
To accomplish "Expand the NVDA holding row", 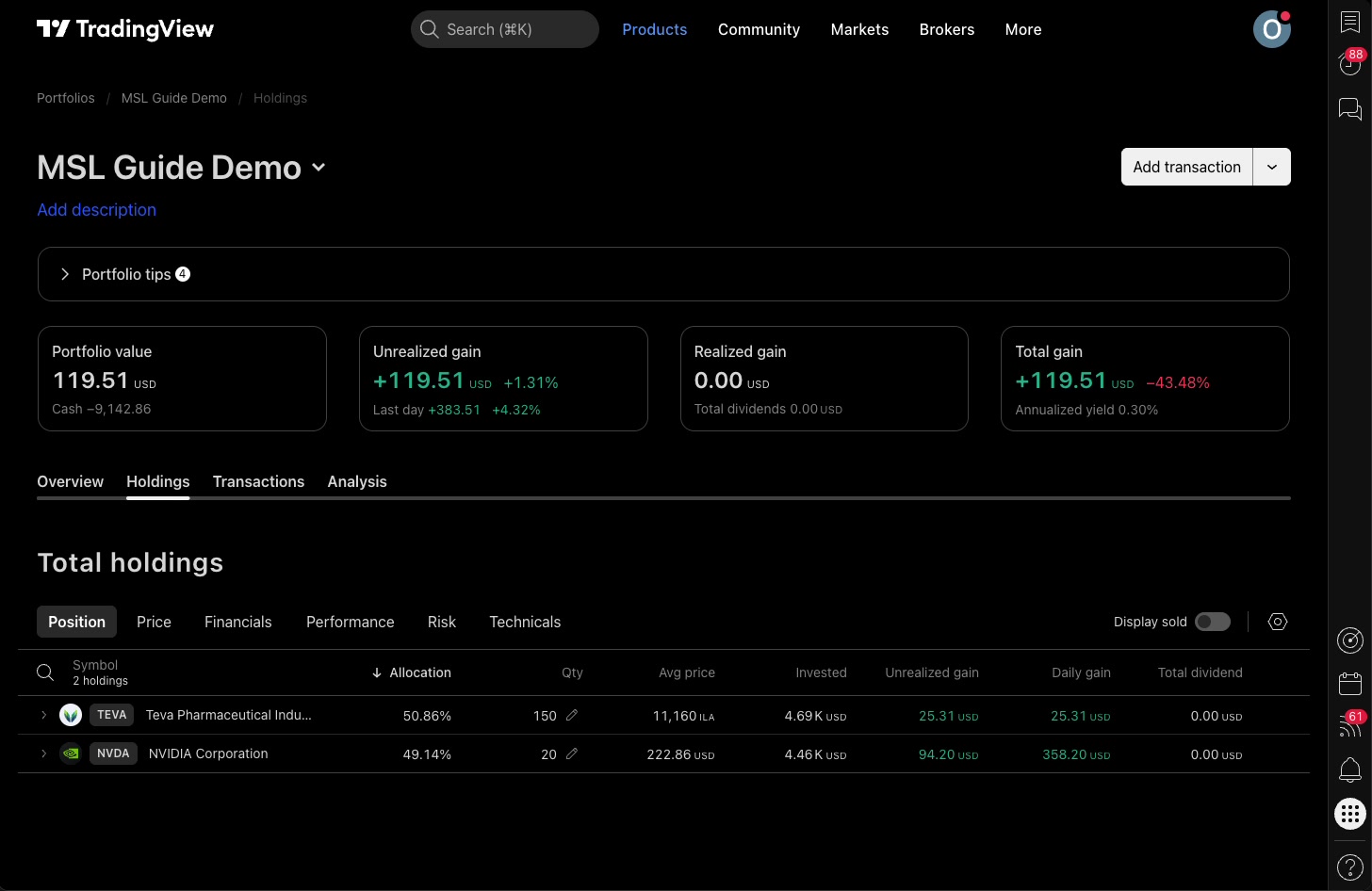I will 43,753.
